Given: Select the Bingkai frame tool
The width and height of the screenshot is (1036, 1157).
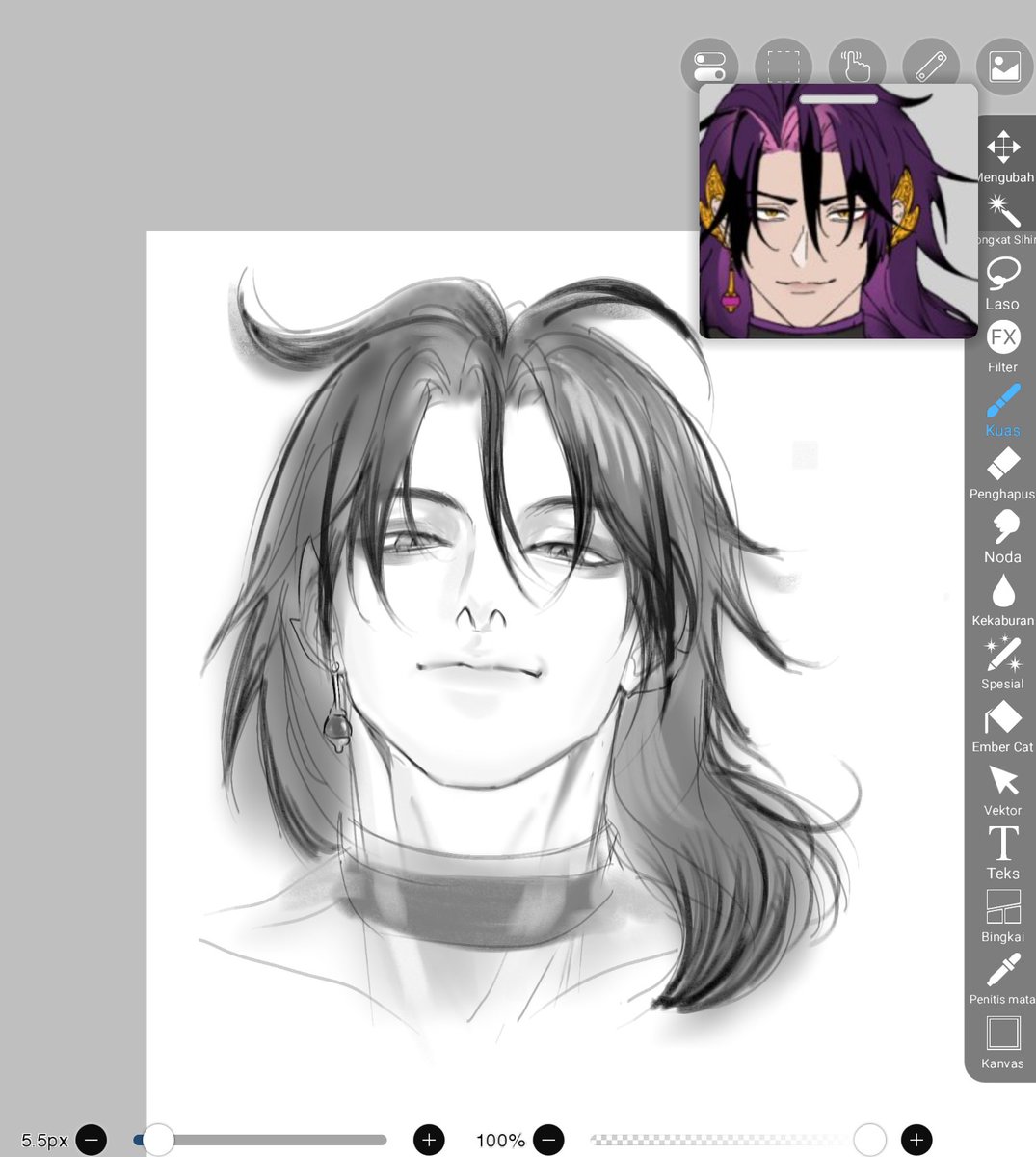Looking at the screenshot, I should pos(1003,918).
